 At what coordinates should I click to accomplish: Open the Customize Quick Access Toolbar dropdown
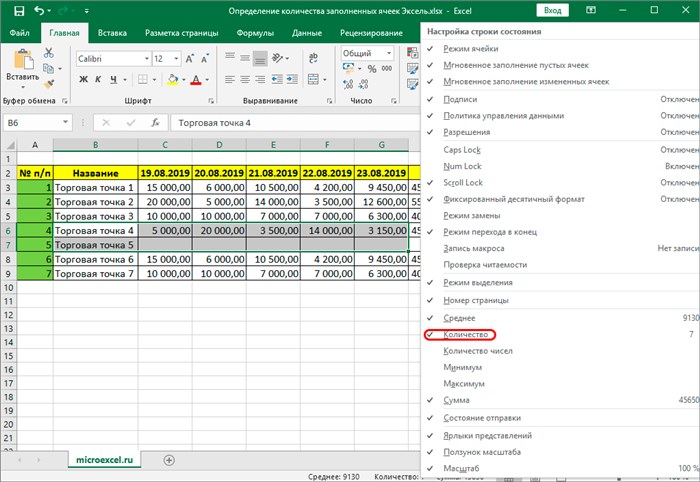(x=86, y=11)
